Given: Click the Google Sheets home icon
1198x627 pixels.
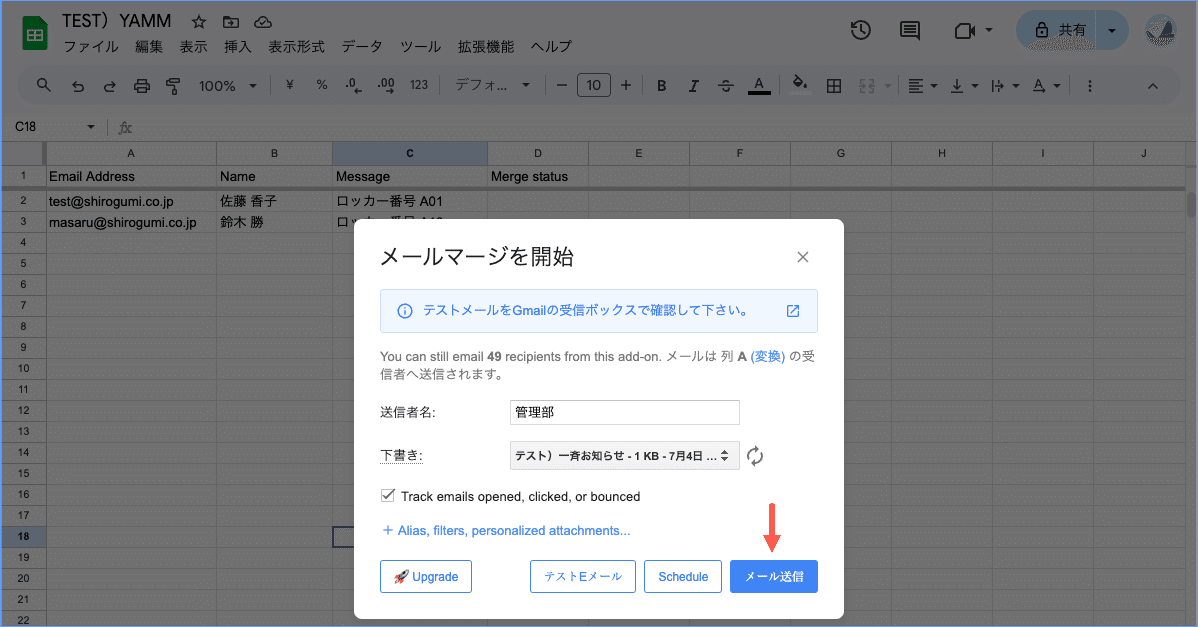Looking at the screenshot, I should (34, 34).
